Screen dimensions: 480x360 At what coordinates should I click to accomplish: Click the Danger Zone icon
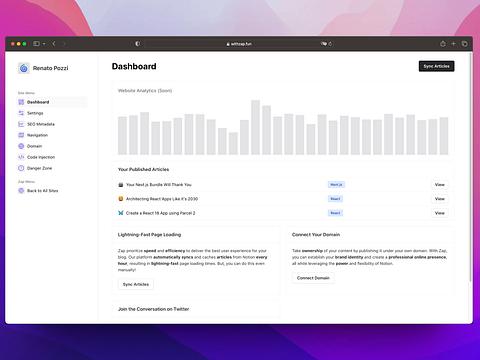(x=21, y=168)
